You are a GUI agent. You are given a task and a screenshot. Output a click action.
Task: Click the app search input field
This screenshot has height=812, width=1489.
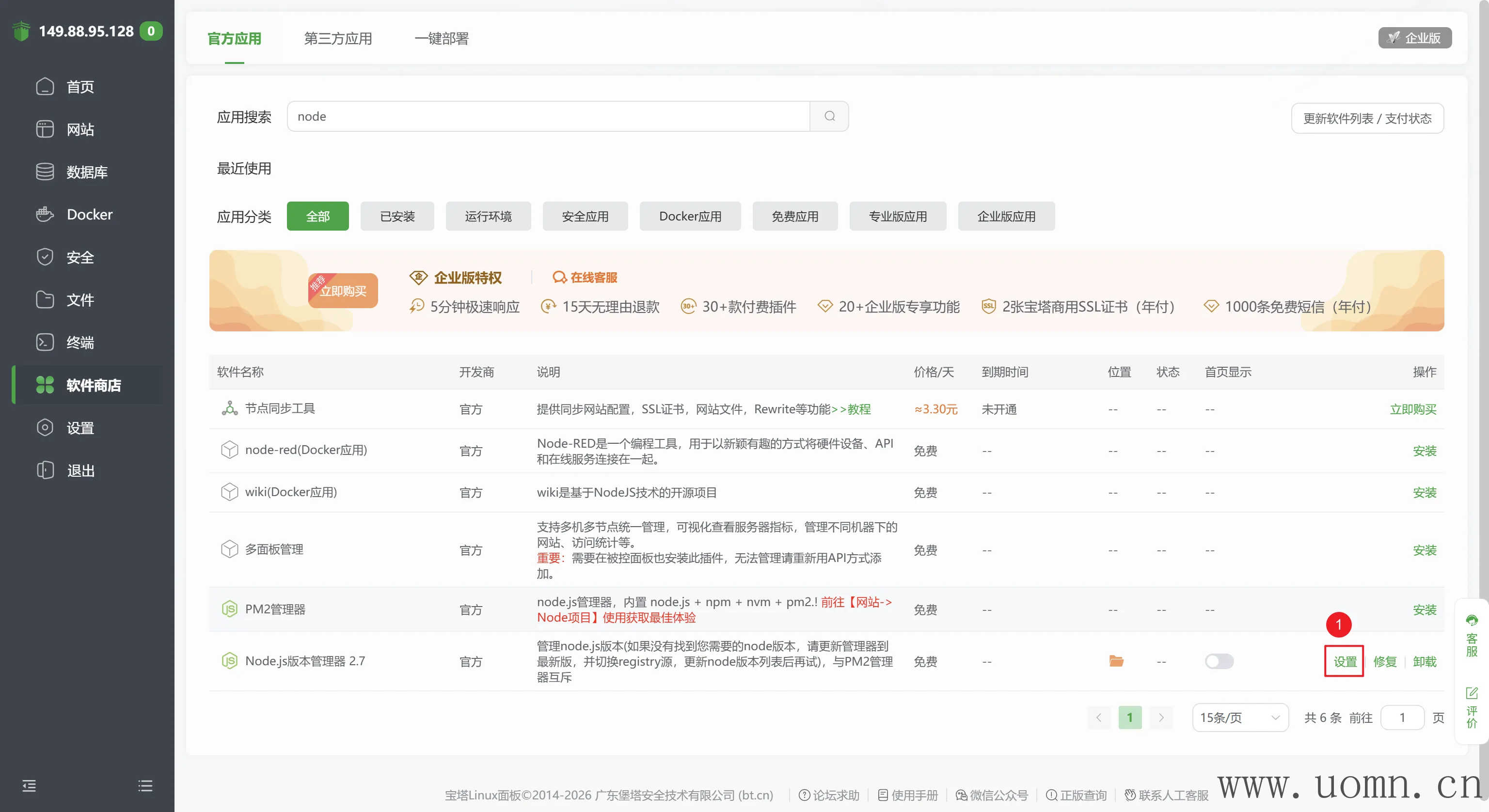pos(548,116)
